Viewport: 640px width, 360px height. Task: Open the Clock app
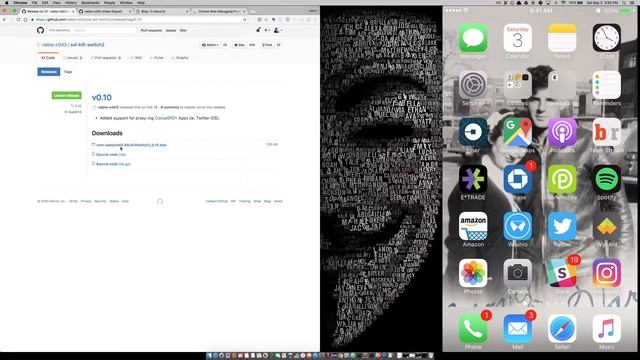coord(607,38)
